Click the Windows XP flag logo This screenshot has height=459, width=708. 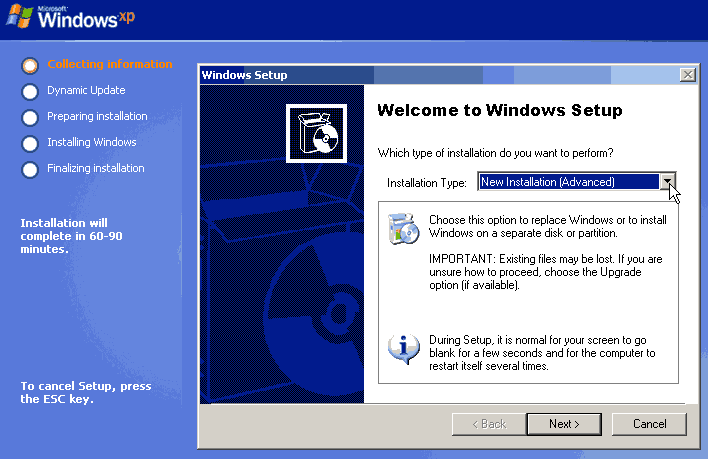point(19,16)
